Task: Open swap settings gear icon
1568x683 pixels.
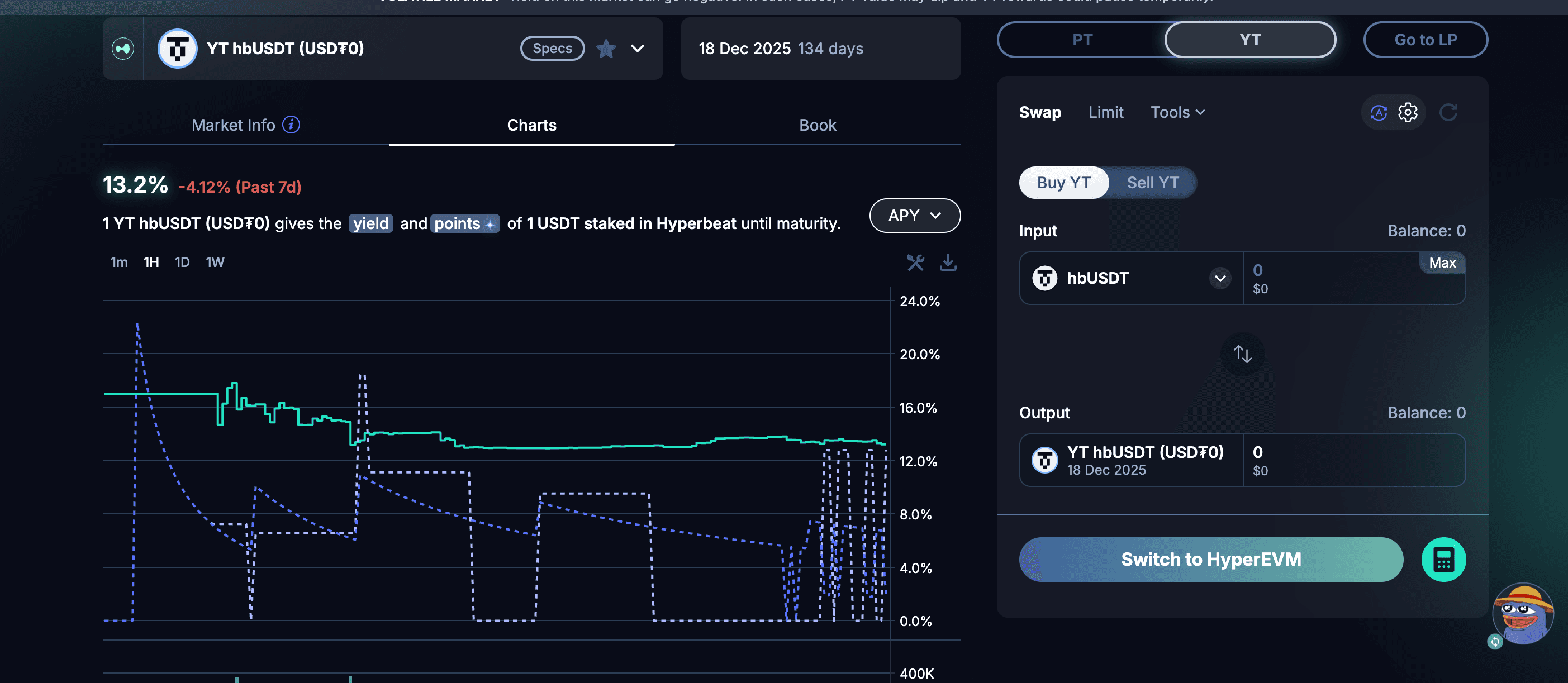Action: pos(1407,112)
